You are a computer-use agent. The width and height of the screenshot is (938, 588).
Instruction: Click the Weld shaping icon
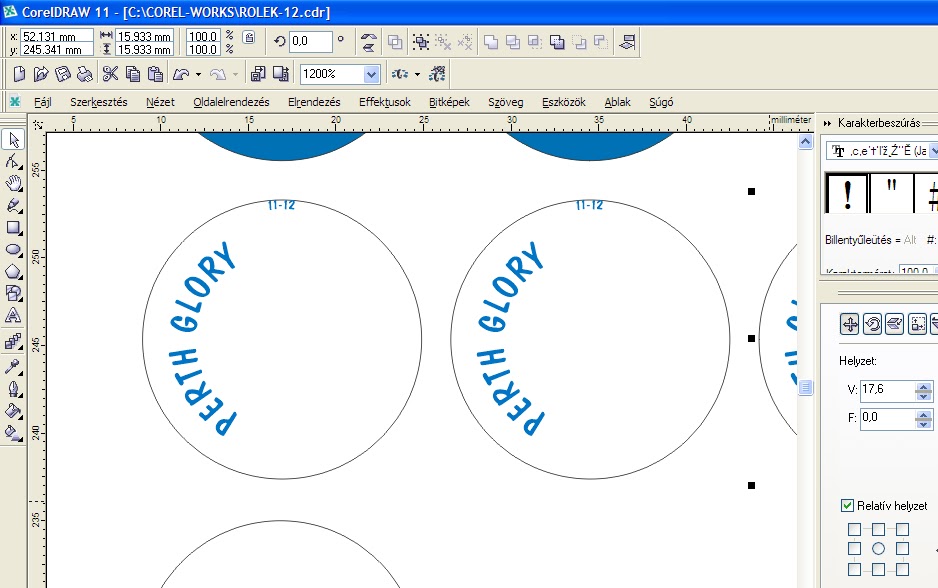point(491,42)
